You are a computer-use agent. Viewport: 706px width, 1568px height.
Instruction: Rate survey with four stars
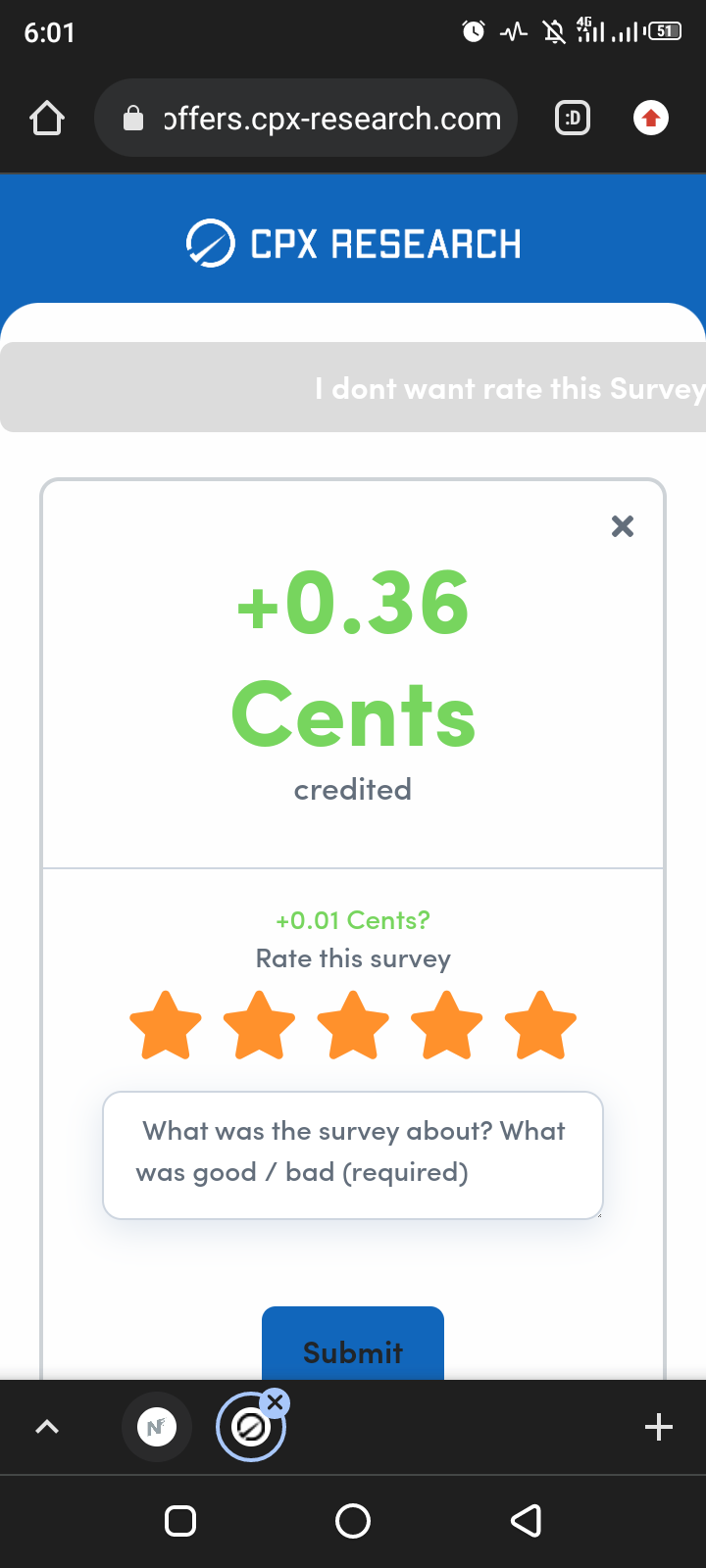pyautogui.click(x=447, y=1025)
